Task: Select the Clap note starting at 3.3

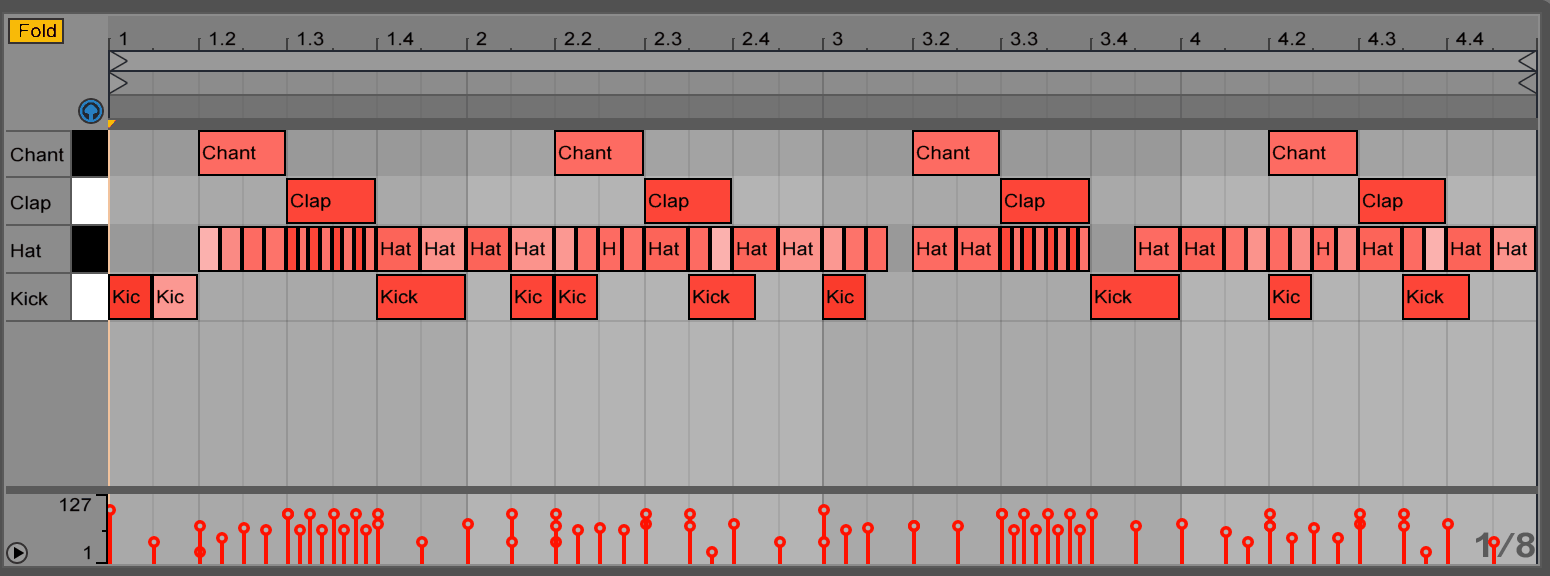Action: 1045,201
